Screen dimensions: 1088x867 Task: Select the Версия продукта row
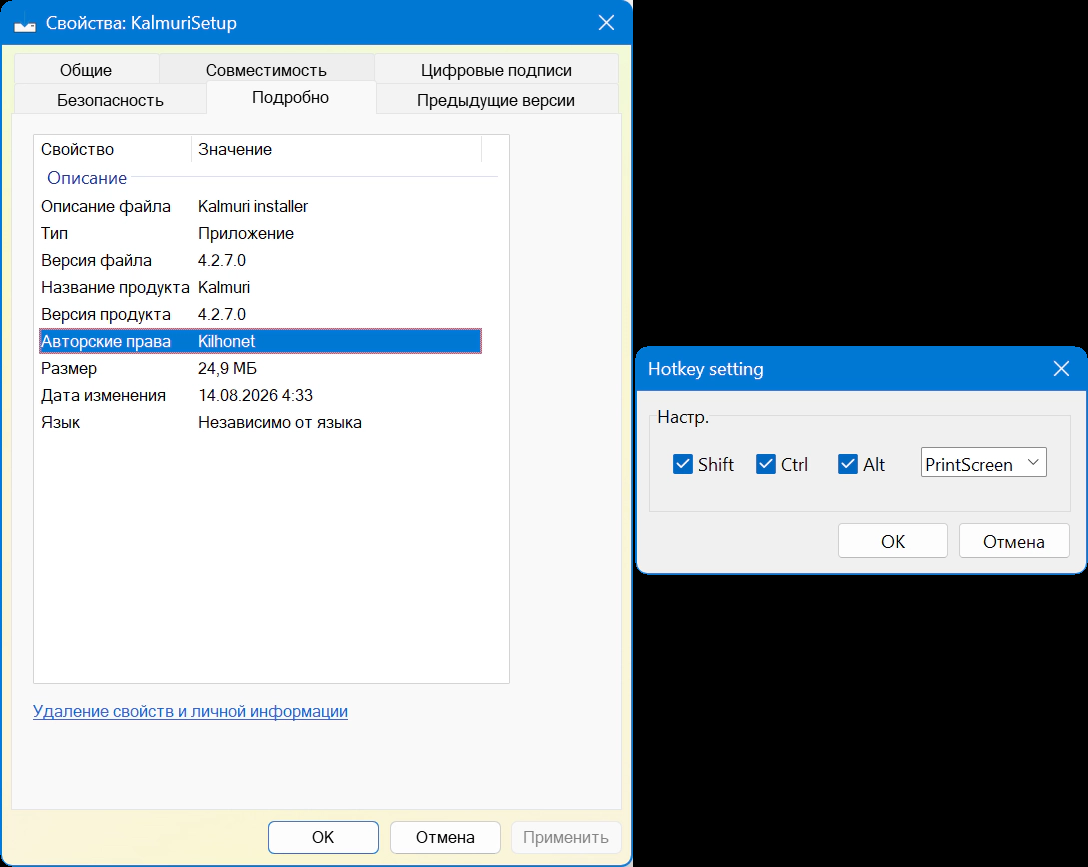pyautogui.click(x=260, y=314)
